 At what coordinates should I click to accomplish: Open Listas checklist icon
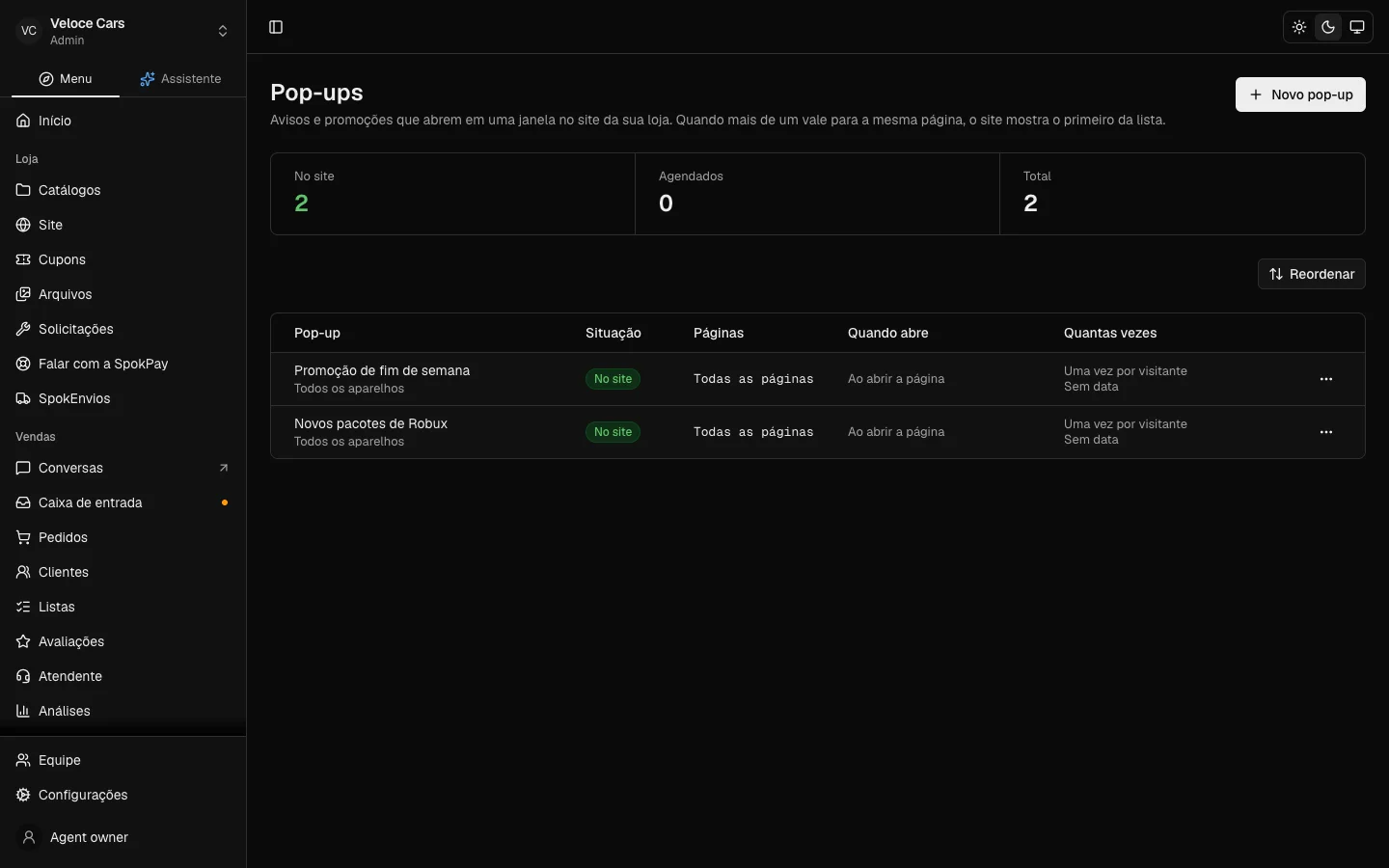[23, 607]
